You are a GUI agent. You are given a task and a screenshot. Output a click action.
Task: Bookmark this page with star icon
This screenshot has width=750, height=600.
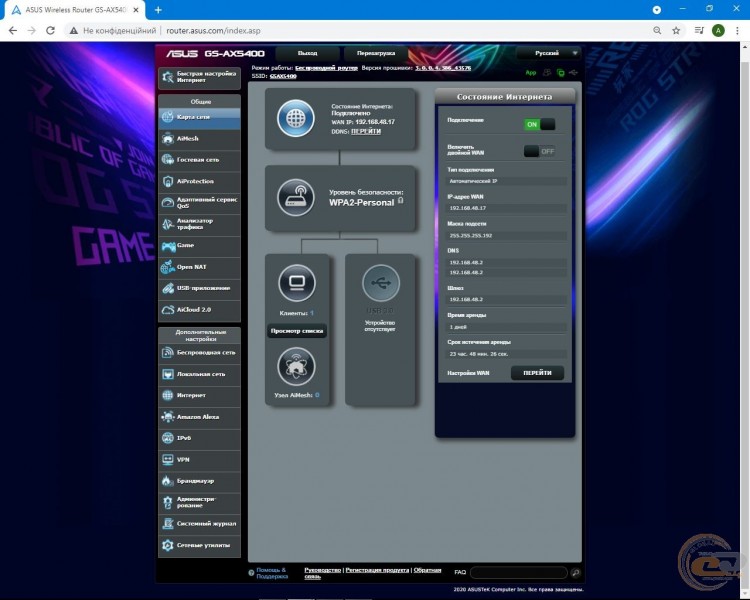click(x=676, y=31)
